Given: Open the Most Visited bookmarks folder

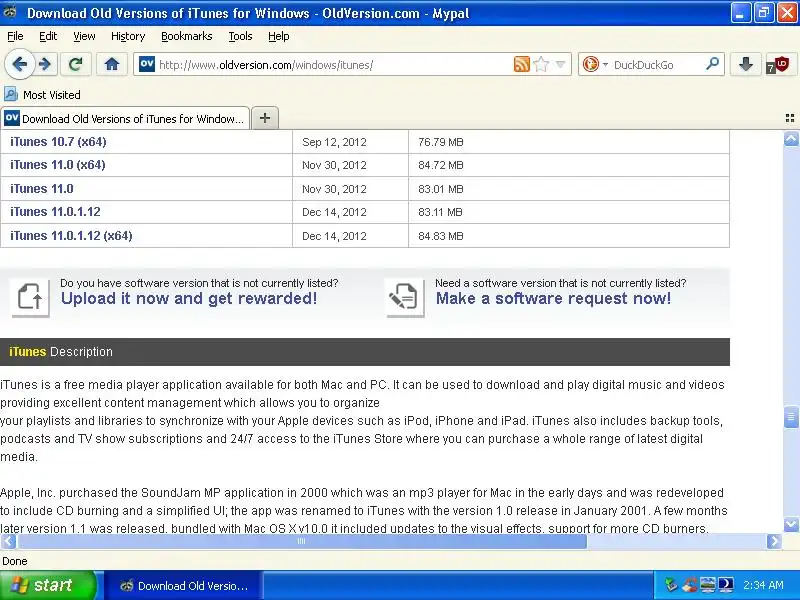Looking at the screenshot, I should click(42, 94).
